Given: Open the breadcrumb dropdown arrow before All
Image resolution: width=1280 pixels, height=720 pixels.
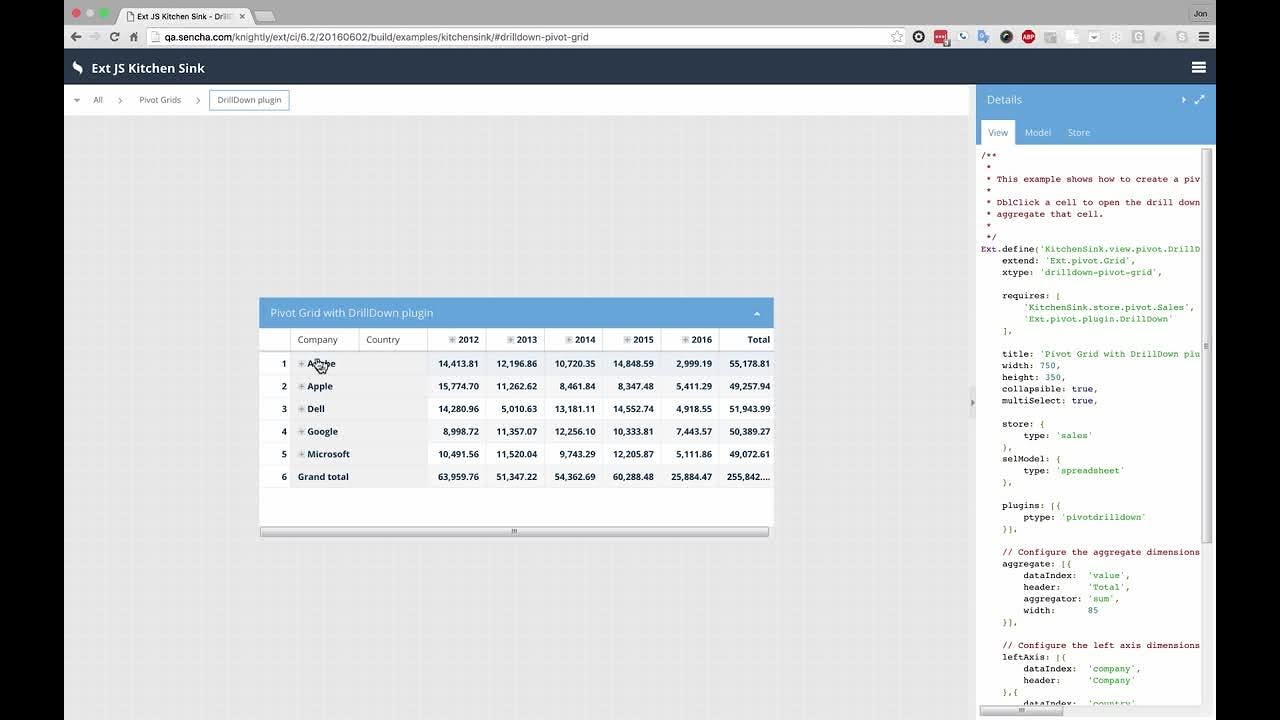Looking at the screenshot, I should [x=77, y=100].
